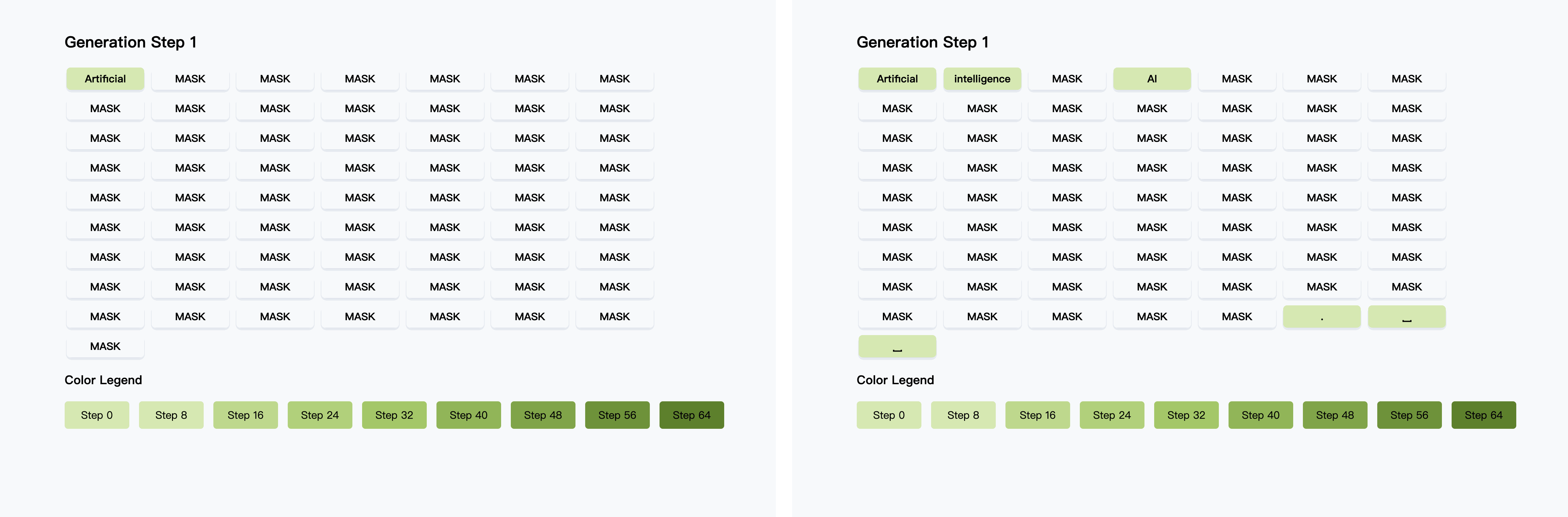
Task: Click the right panel's "Generation Step 1" heading
Action: tap(922, 42)
